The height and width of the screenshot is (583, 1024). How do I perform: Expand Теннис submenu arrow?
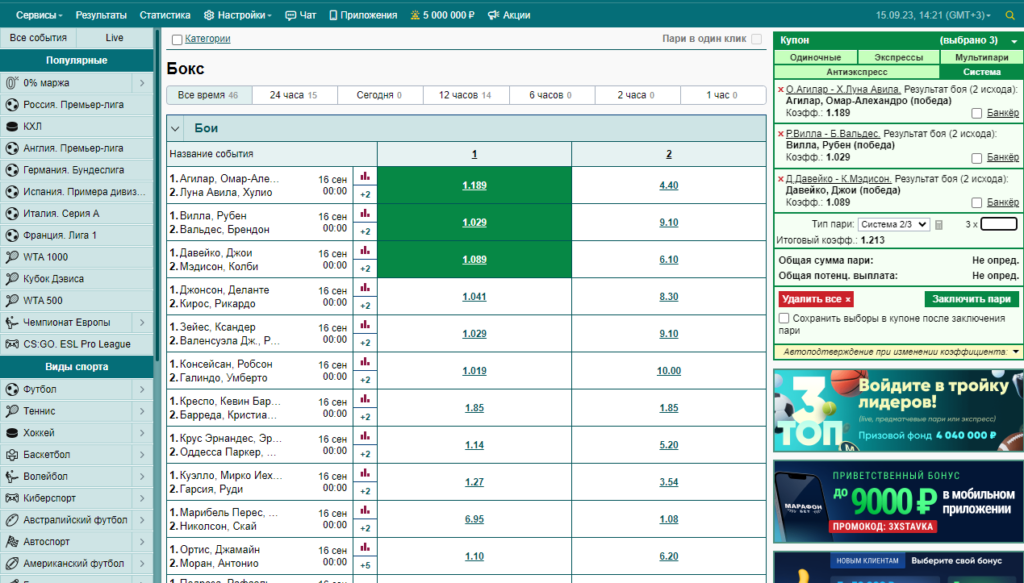(142, 411)
